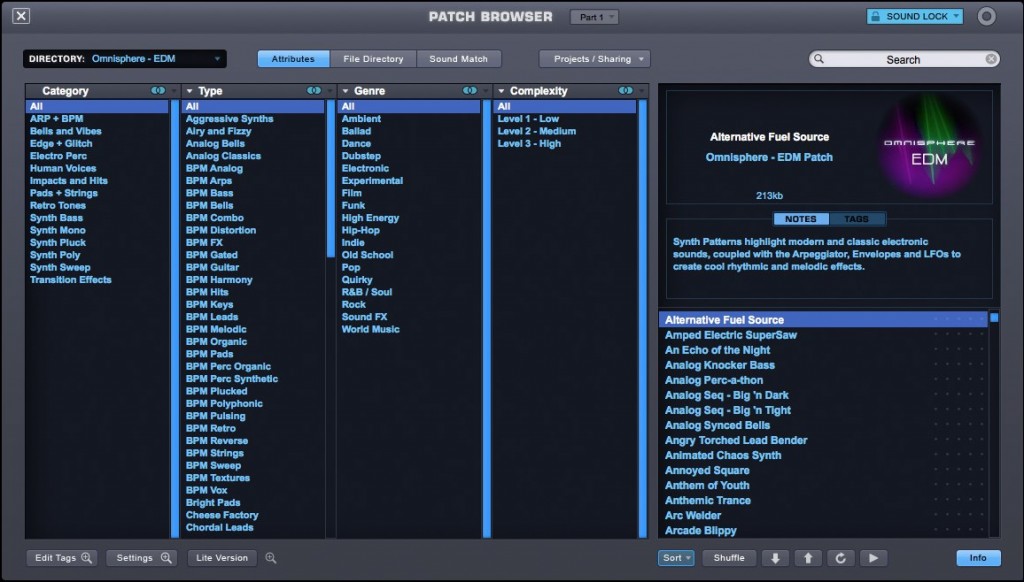Select R&B / Soul genre
Screen dimensions: 1024x582
click(x=367, y=292)
